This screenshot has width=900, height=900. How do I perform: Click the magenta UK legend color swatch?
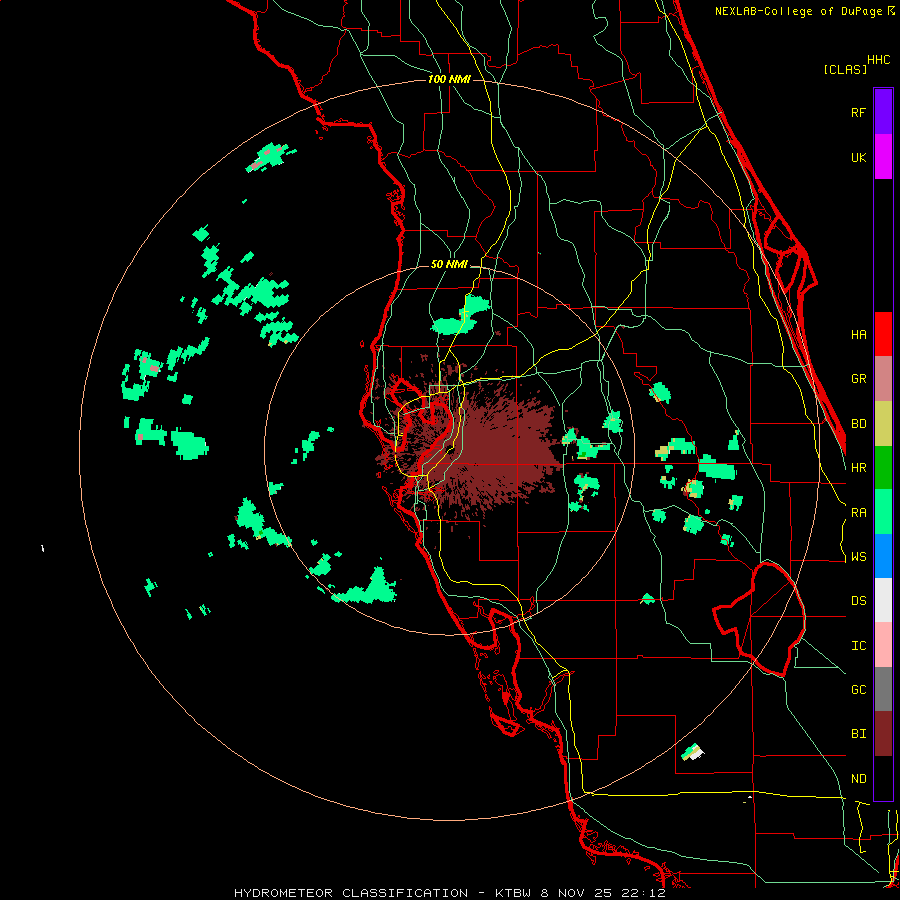tap(883, 157)
